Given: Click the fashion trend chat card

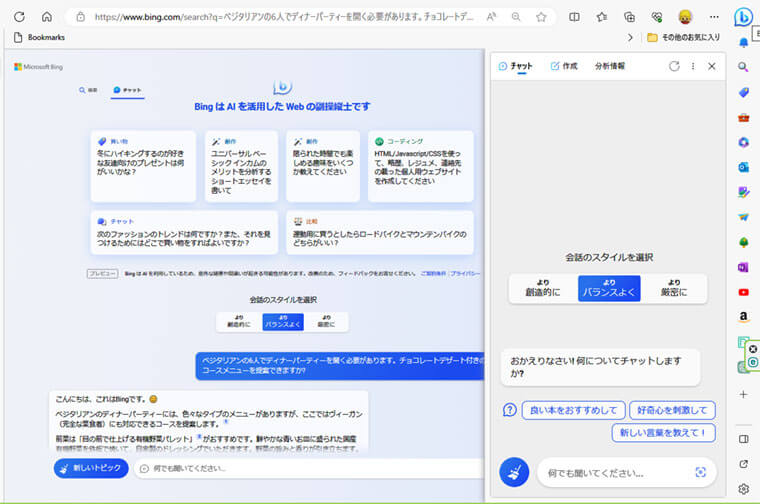Looking at the screenshot, I should [x=184, y=233].
